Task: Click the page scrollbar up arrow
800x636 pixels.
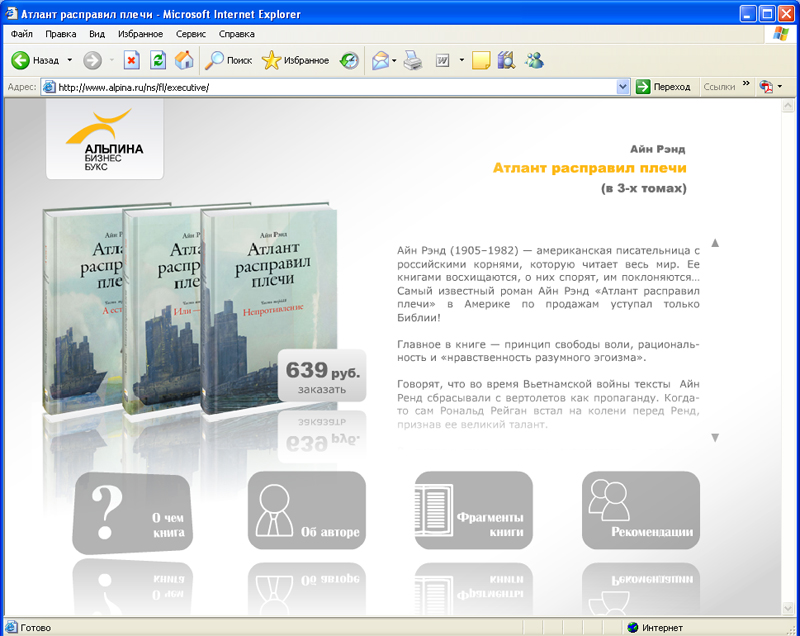Action: point(788,106)
